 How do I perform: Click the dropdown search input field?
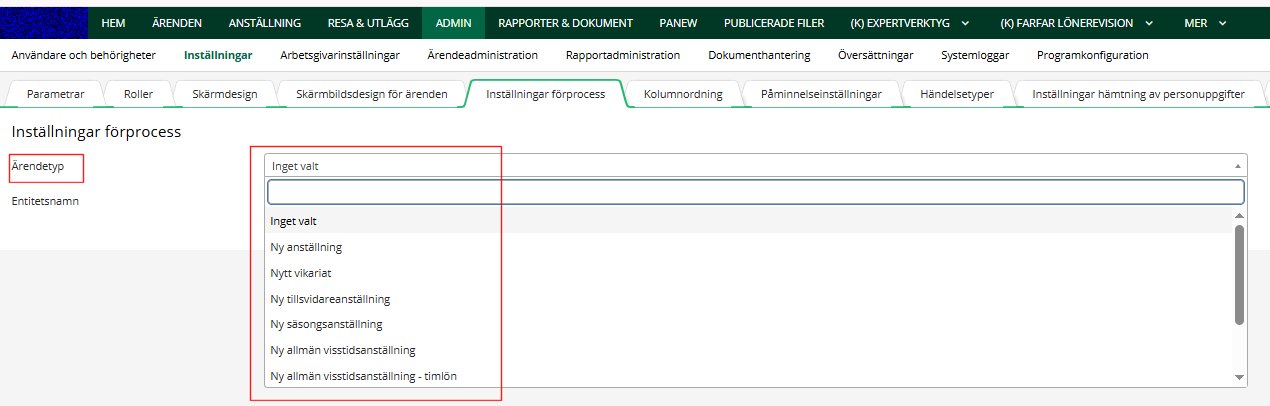[755, 192]
